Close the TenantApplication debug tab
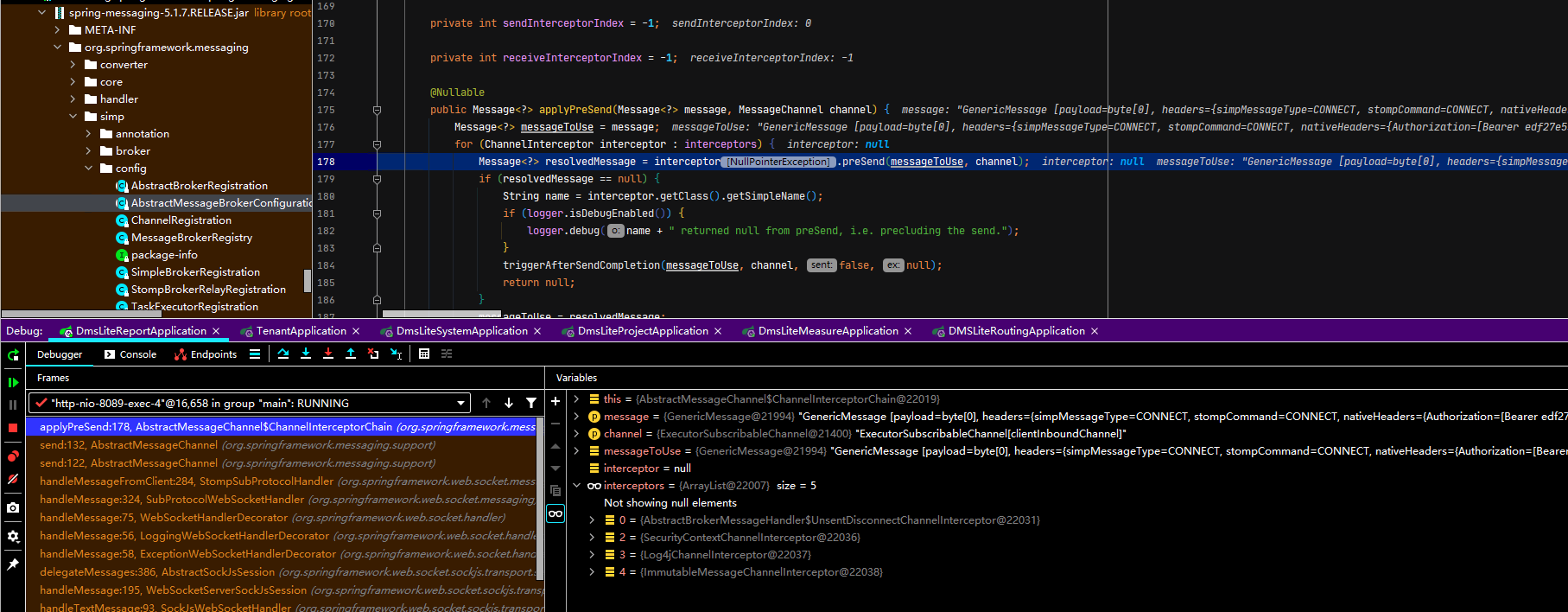 (x=356, y=331)
